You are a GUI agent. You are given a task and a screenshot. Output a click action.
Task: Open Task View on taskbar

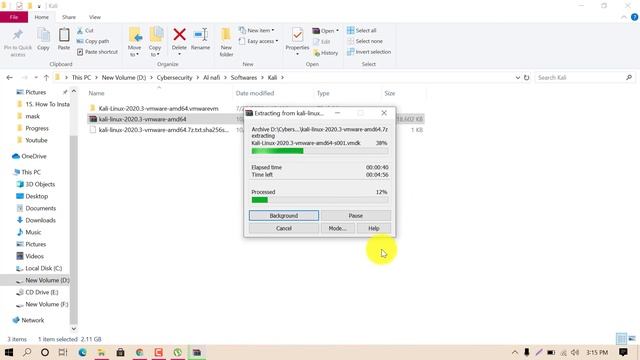tap(62, 352)
